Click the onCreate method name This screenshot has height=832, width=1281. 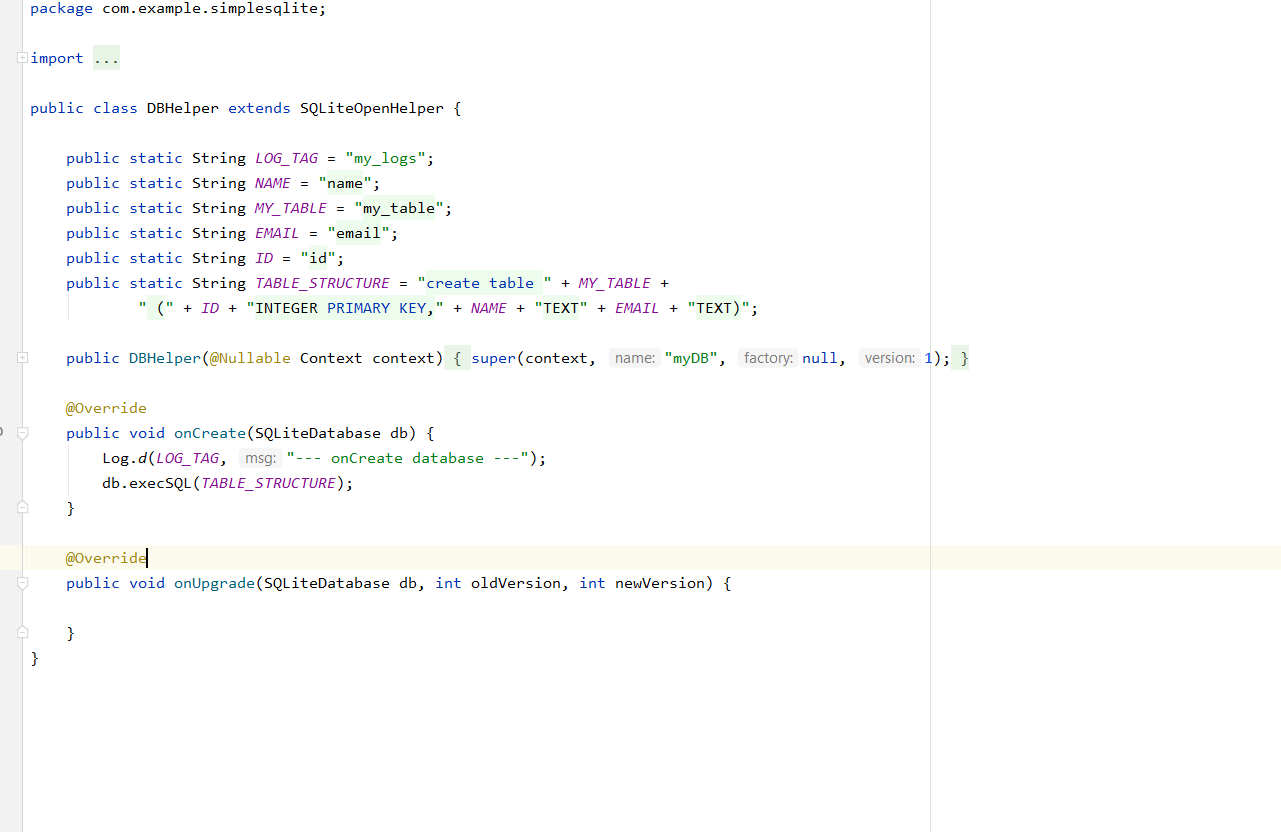click(210, 433)
